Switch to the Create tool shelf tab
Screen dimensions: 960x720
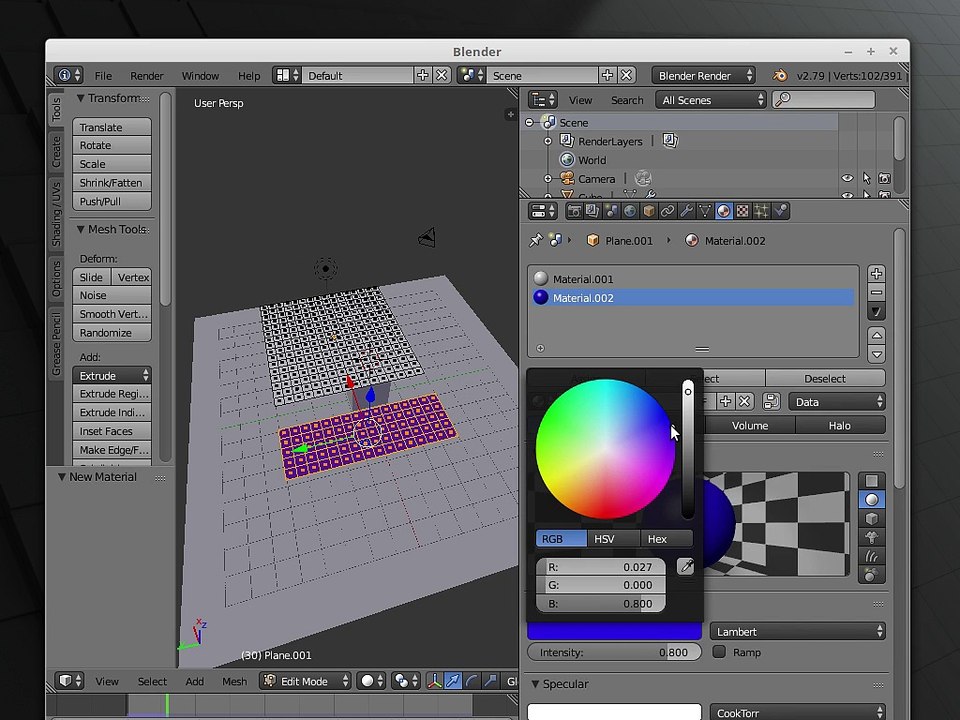56,152
